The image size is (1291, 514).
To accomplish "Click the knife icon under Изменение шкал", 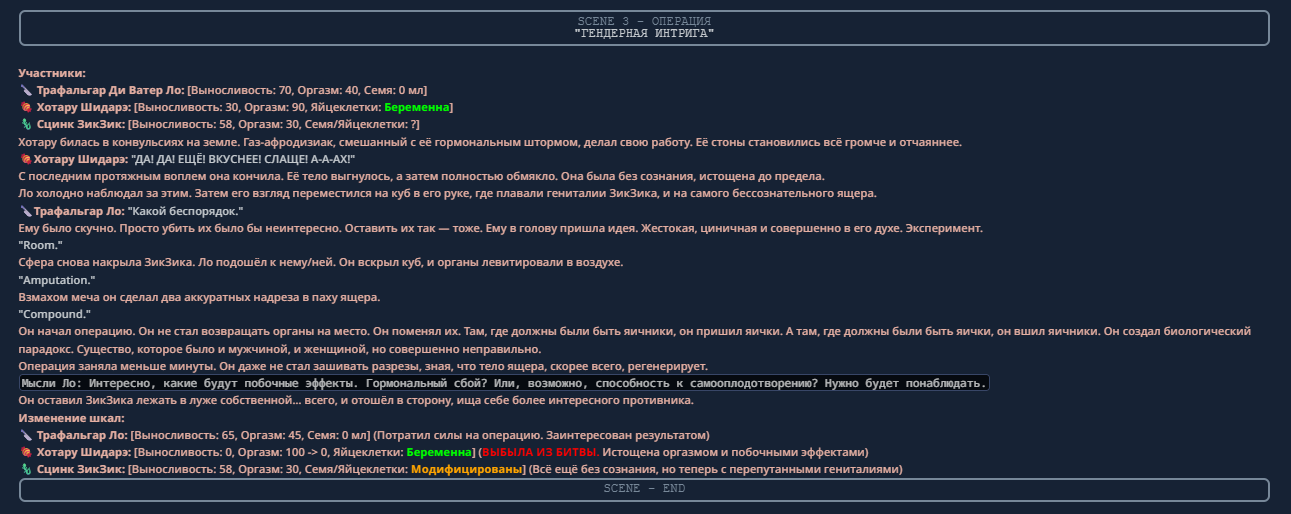I will pyautogui.click(x=26, y=435).
